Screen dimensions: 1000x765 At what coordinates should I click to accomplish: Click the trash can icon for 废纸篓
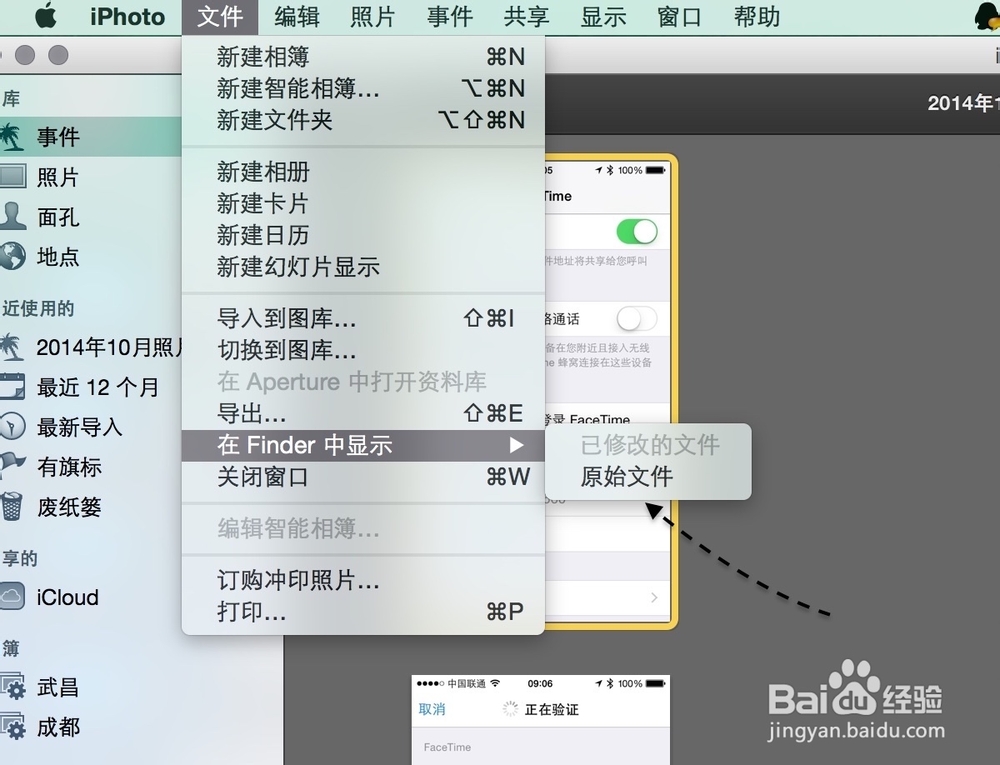click(11, 506)
